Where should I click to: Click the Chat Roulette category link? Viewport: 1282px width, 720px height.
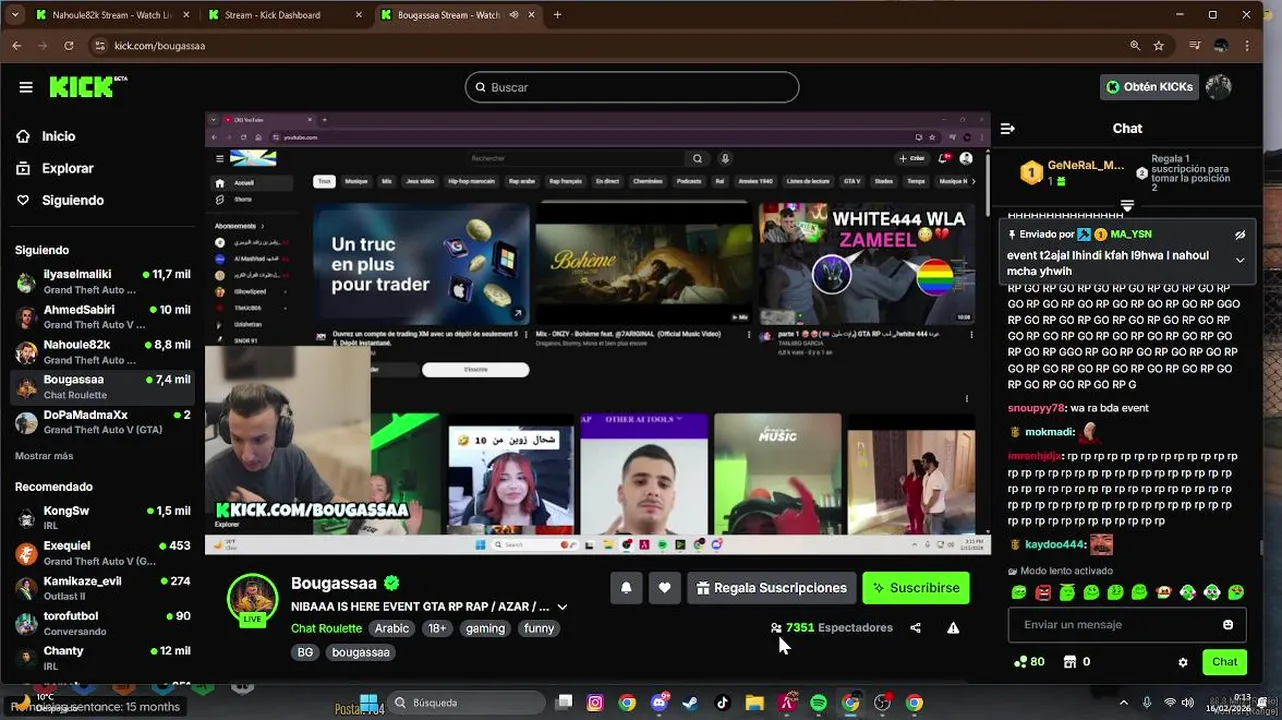[326, 628]
